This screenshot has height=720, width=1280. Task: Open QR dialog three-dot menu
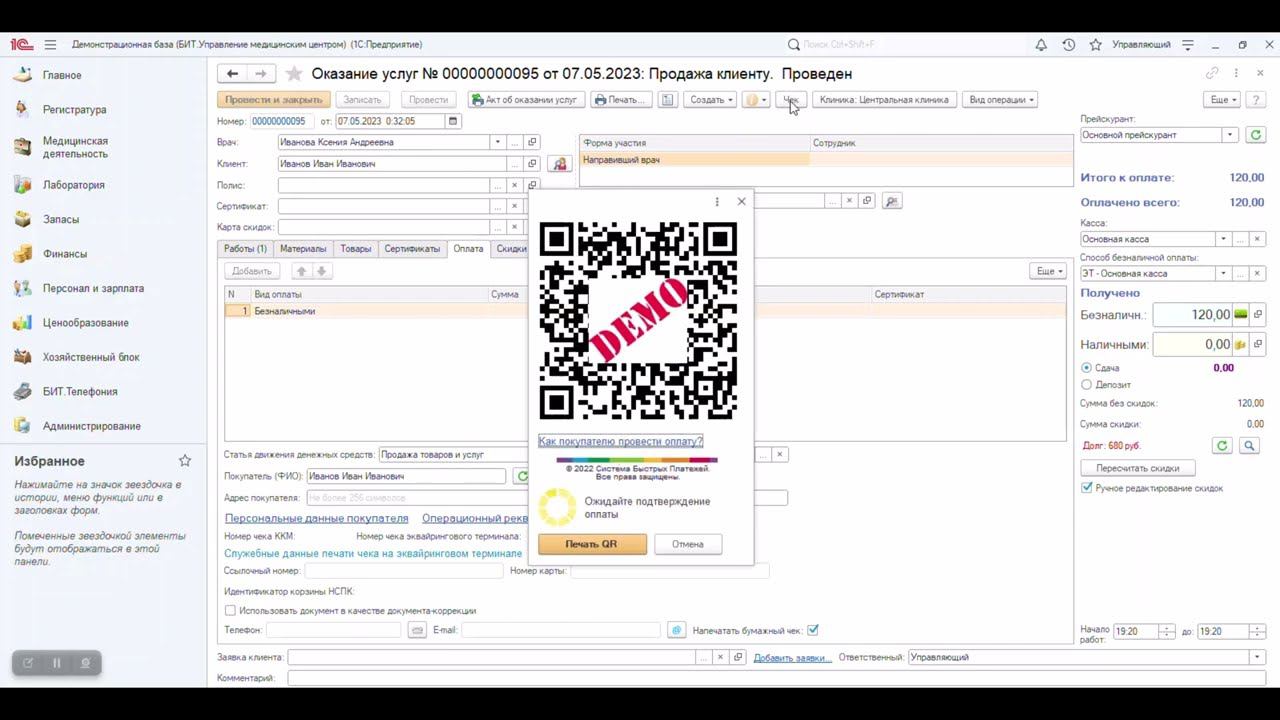717,201
